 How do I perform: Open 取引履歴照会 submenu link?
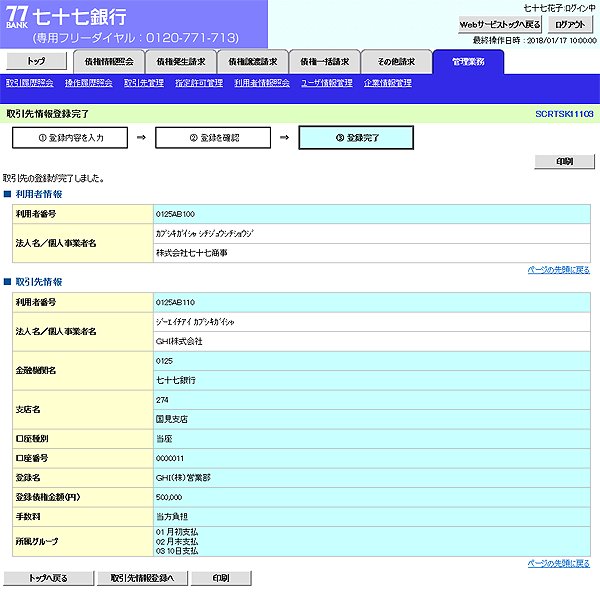point(29,83)
